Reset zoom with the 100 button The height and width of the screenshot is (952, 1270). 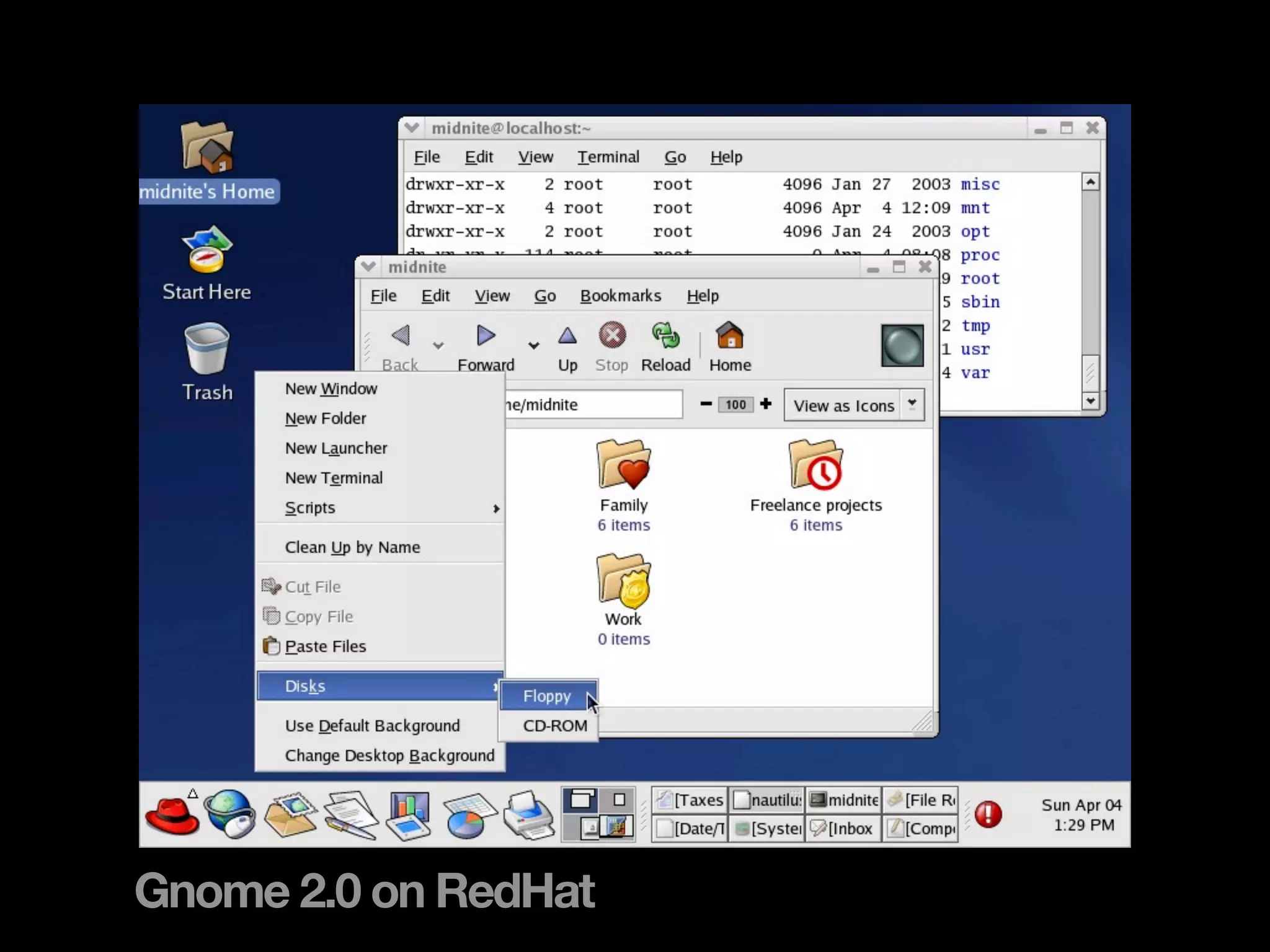tap(735, 405)
